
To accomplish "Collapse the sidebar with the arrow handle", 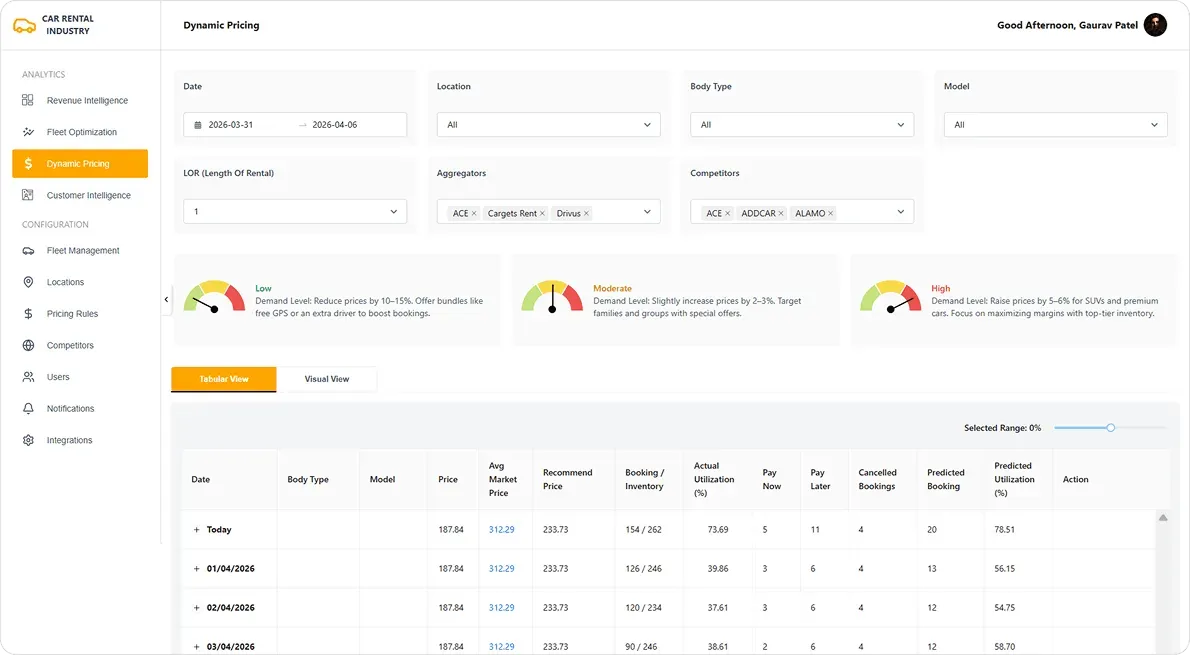I will 166,299.
